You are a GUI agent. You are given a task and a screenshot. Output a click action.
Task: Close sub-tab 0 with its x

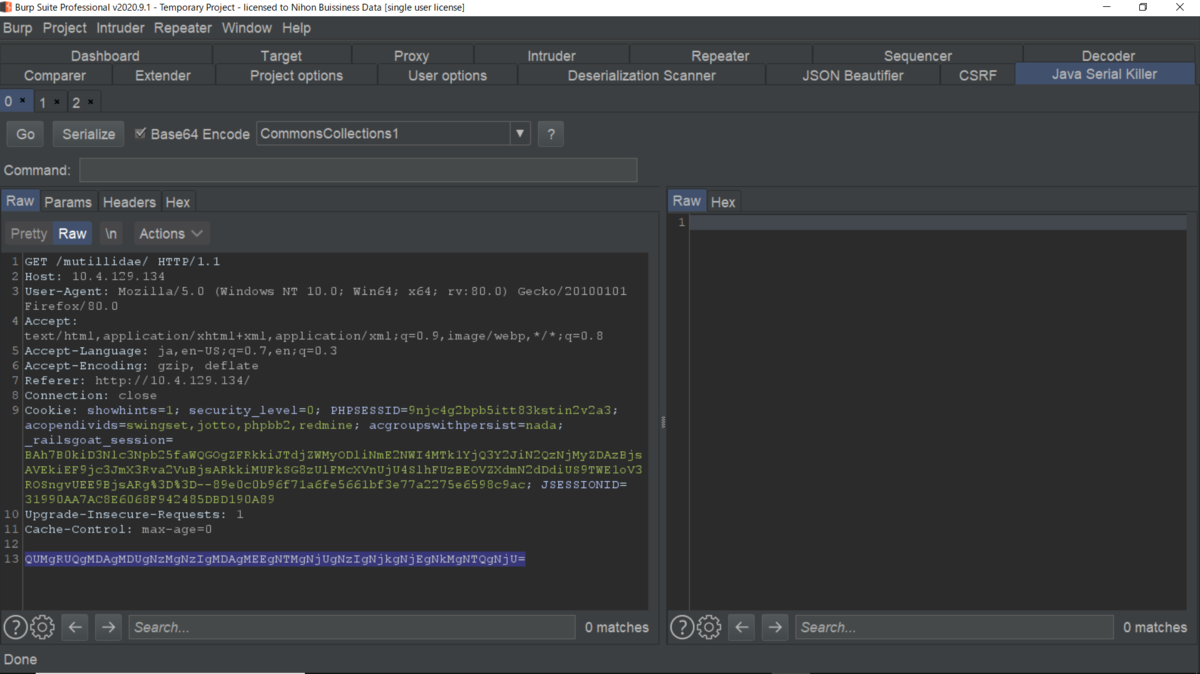(22, 102)
